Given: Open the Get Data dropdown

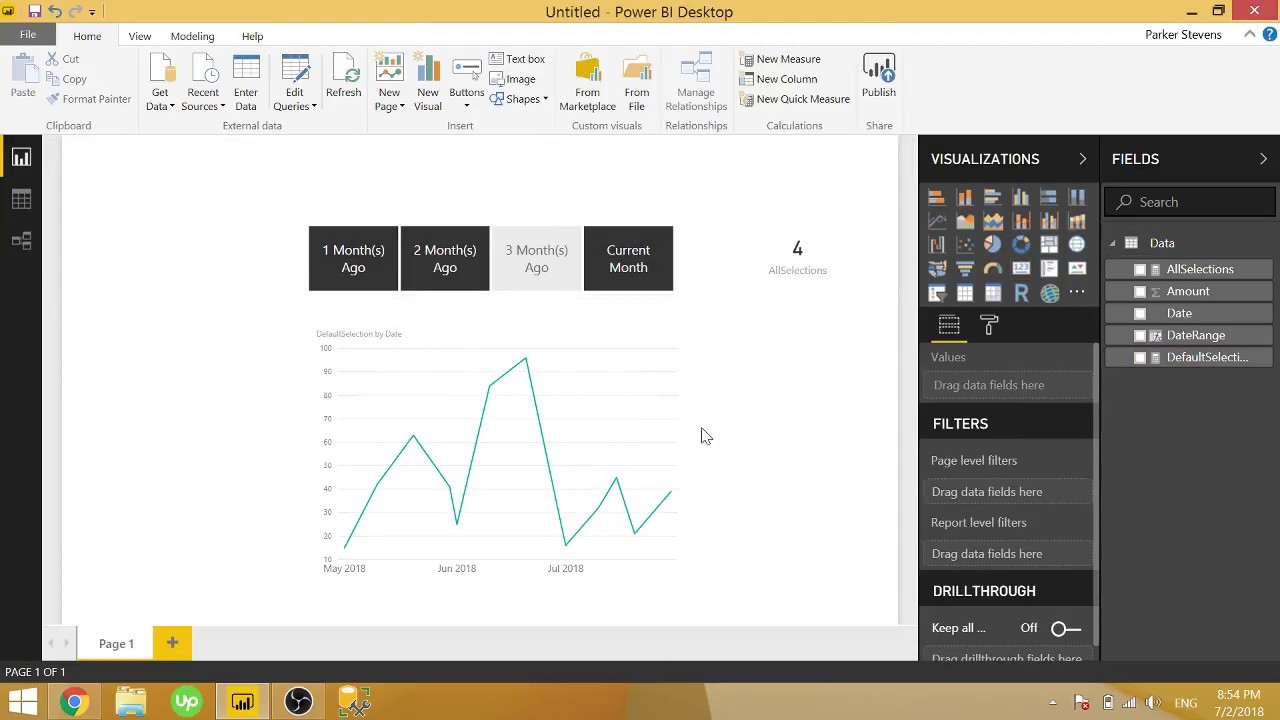Looking at the screenshot, I should 160,100.
